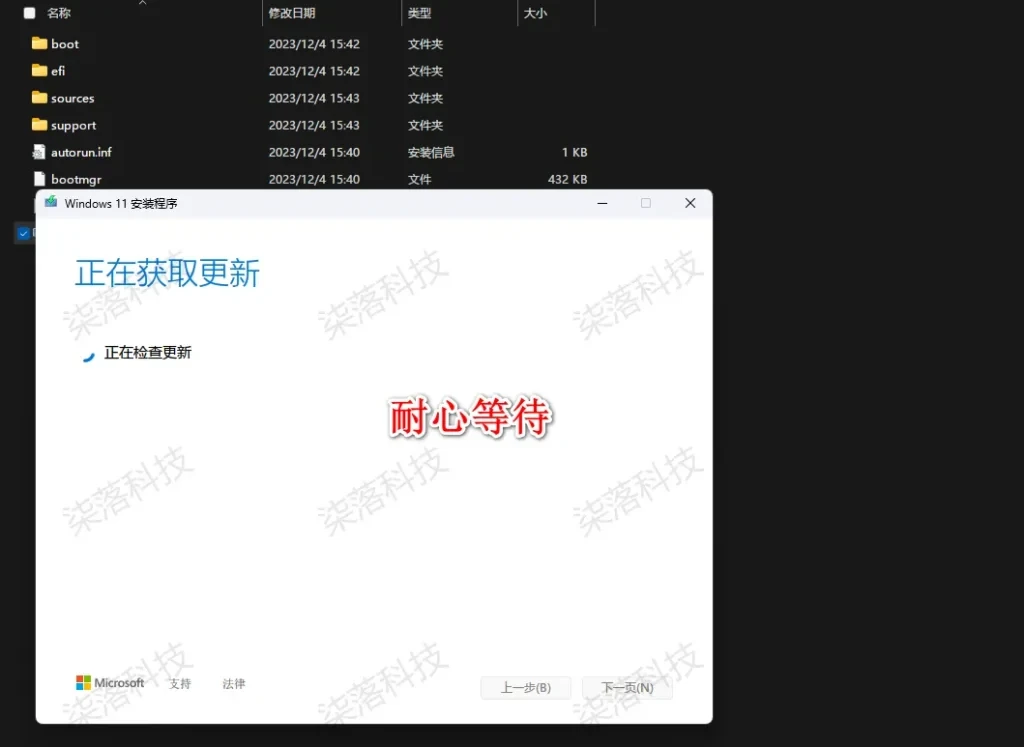Screen dimensions: 1024x747
Task: Click the 正在检查更新 status text
Action: (x=148, y=353)
